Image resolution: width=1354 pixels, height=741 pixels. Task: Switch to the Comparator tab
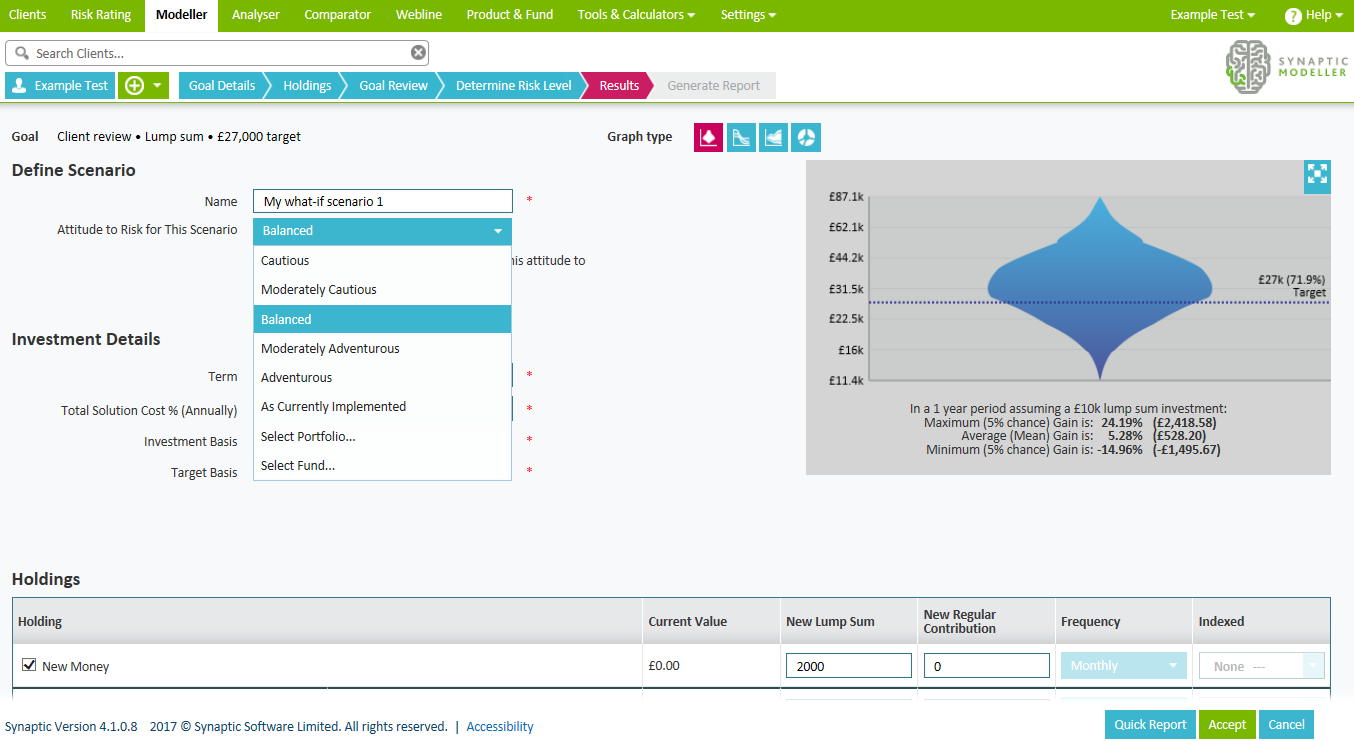tap(338, 15)
